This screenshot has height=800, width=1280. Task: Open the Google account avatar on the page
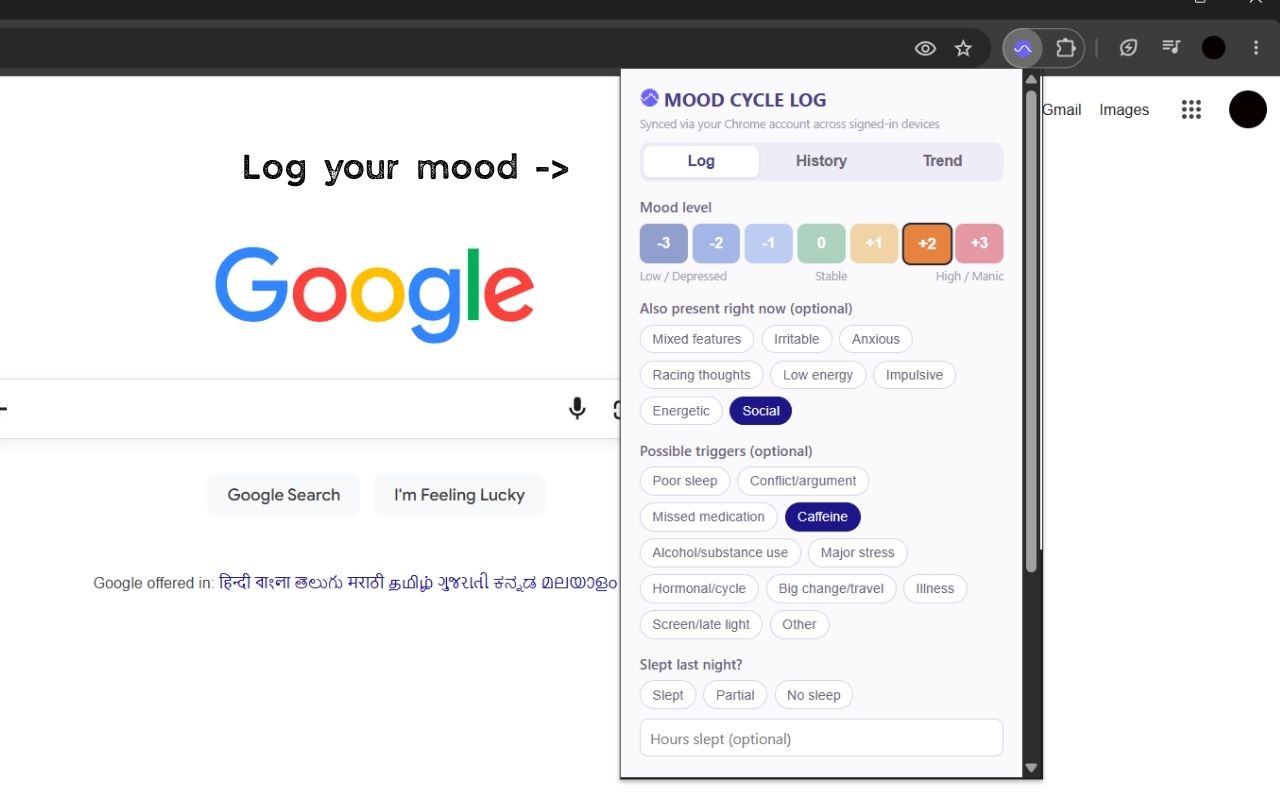pyautogui.click(x=1248, y=109)
